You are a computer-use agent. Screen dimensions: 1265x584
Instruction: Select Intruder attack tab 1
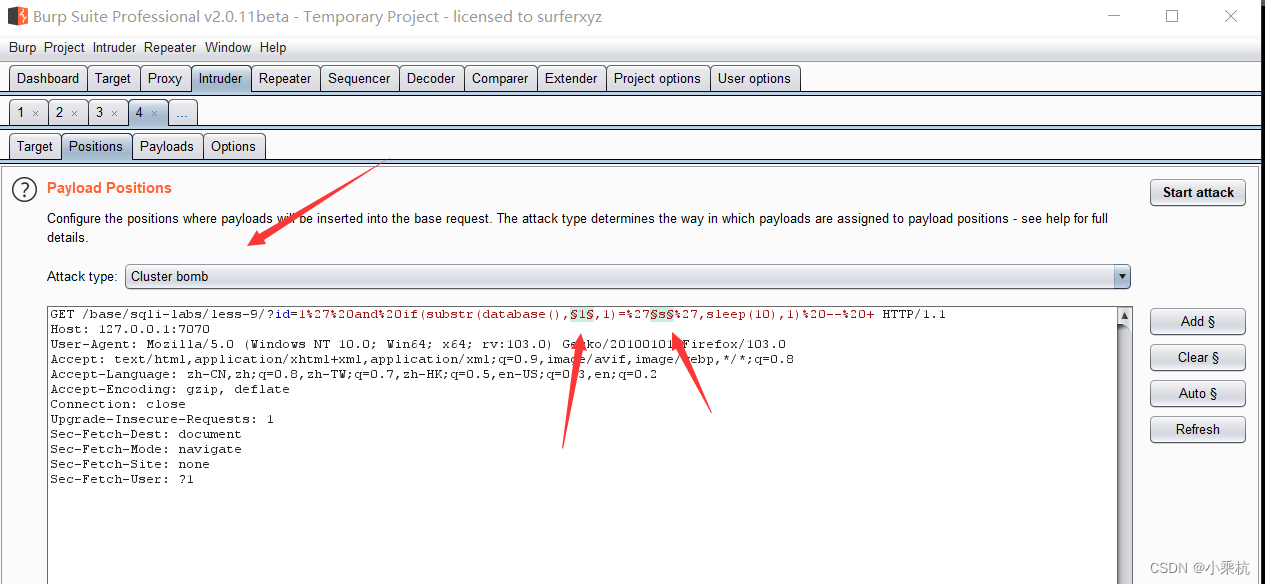pos(21,113)
